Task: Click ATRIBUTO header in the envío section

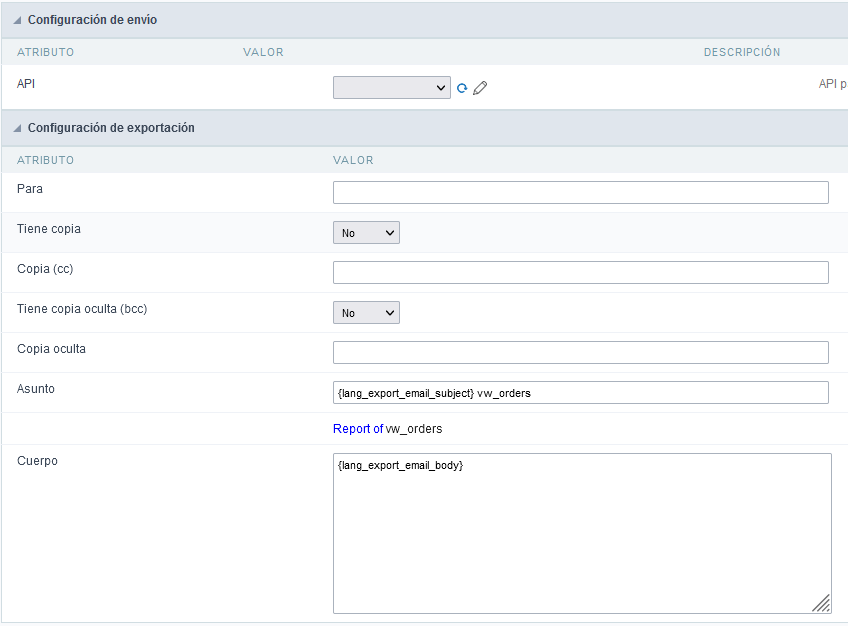Action: coord(45,52)
